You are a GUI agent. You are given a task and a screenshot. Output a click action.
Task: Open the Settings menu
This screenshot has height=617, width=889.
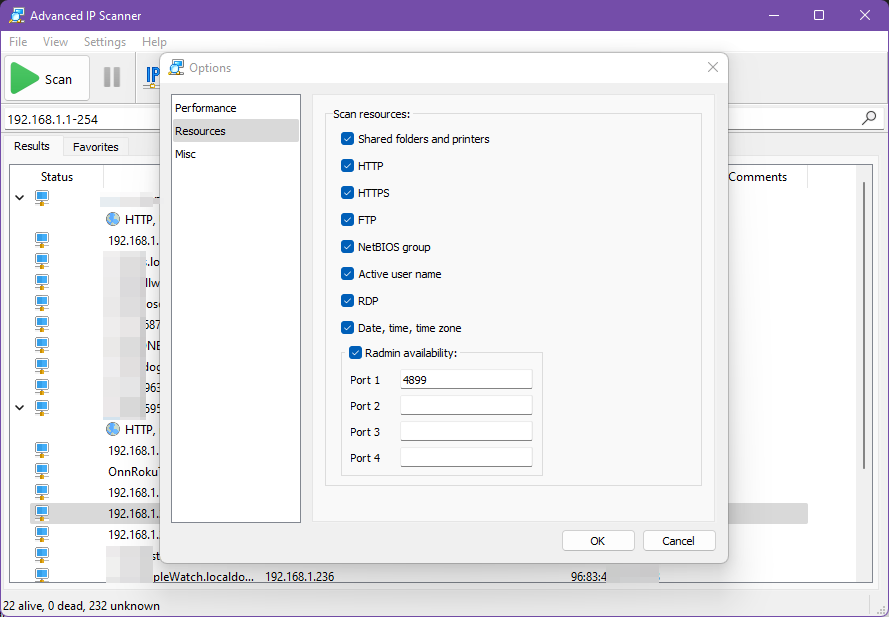(x=105, y=42)
